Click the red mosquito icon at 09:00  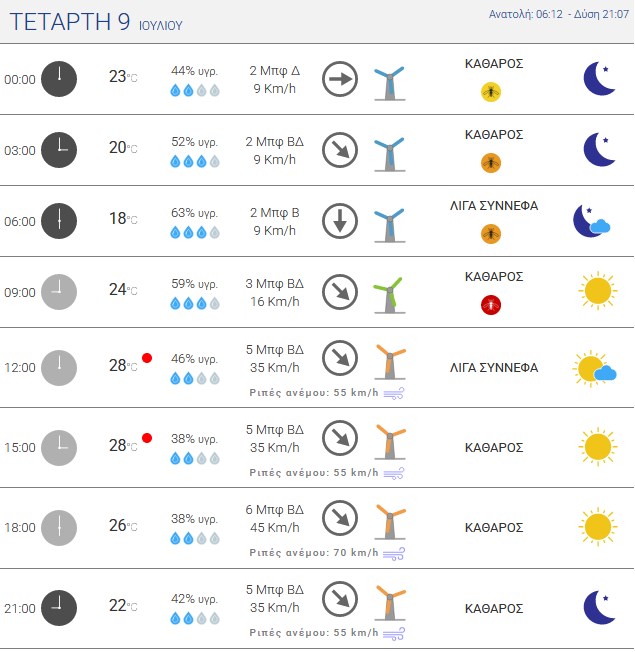pos(491,305)
